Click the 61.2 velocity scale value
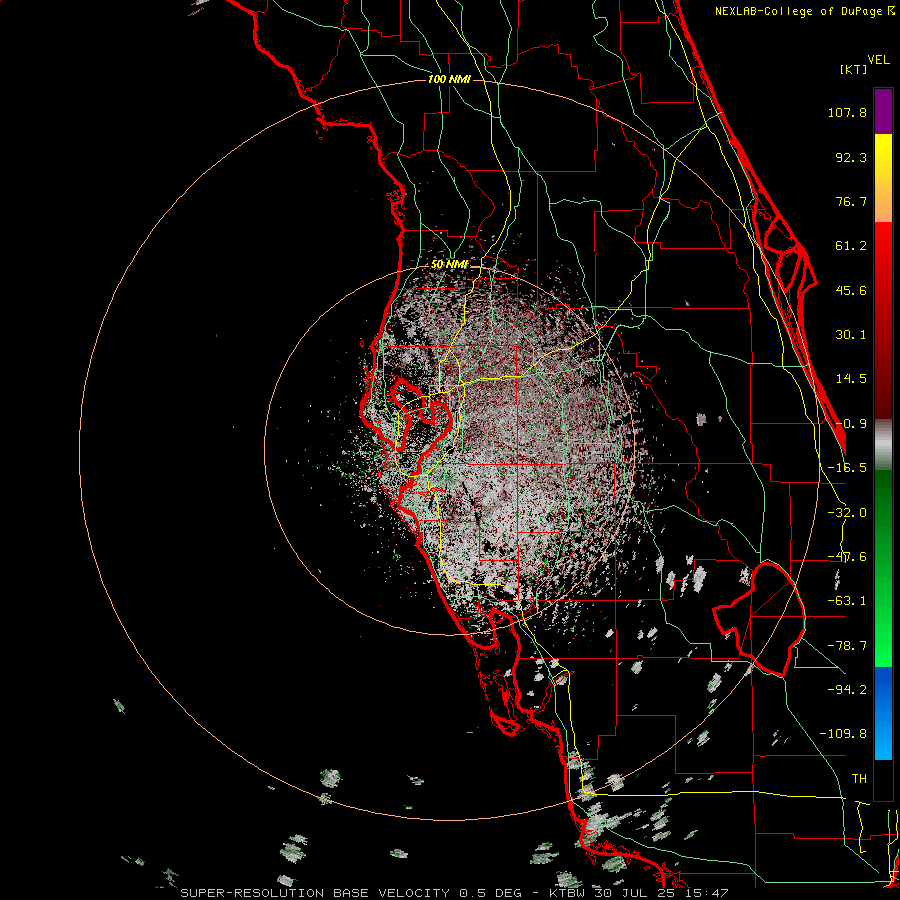 [x=851, y=246]
